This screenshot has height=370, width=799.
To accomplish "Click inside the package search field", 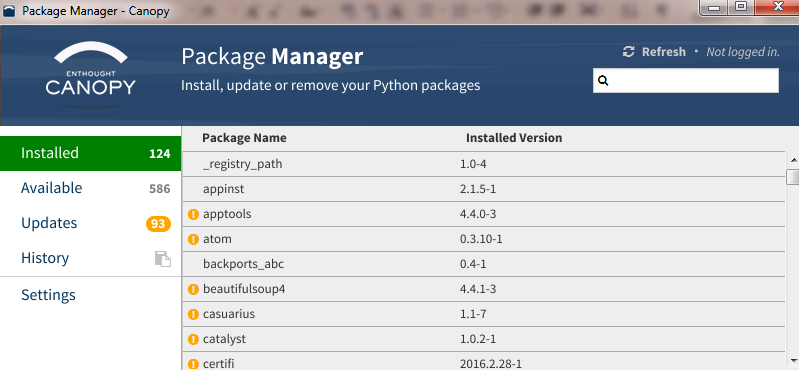I will (686, 81).
